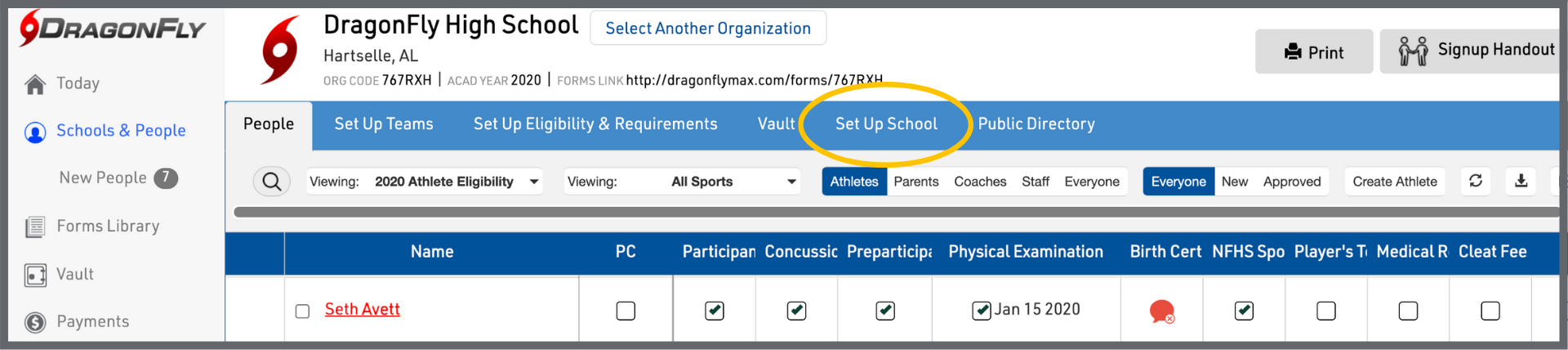Switch to the Set Up School tab
This screenshot has width=1568, height=350.
coord(886,124)
